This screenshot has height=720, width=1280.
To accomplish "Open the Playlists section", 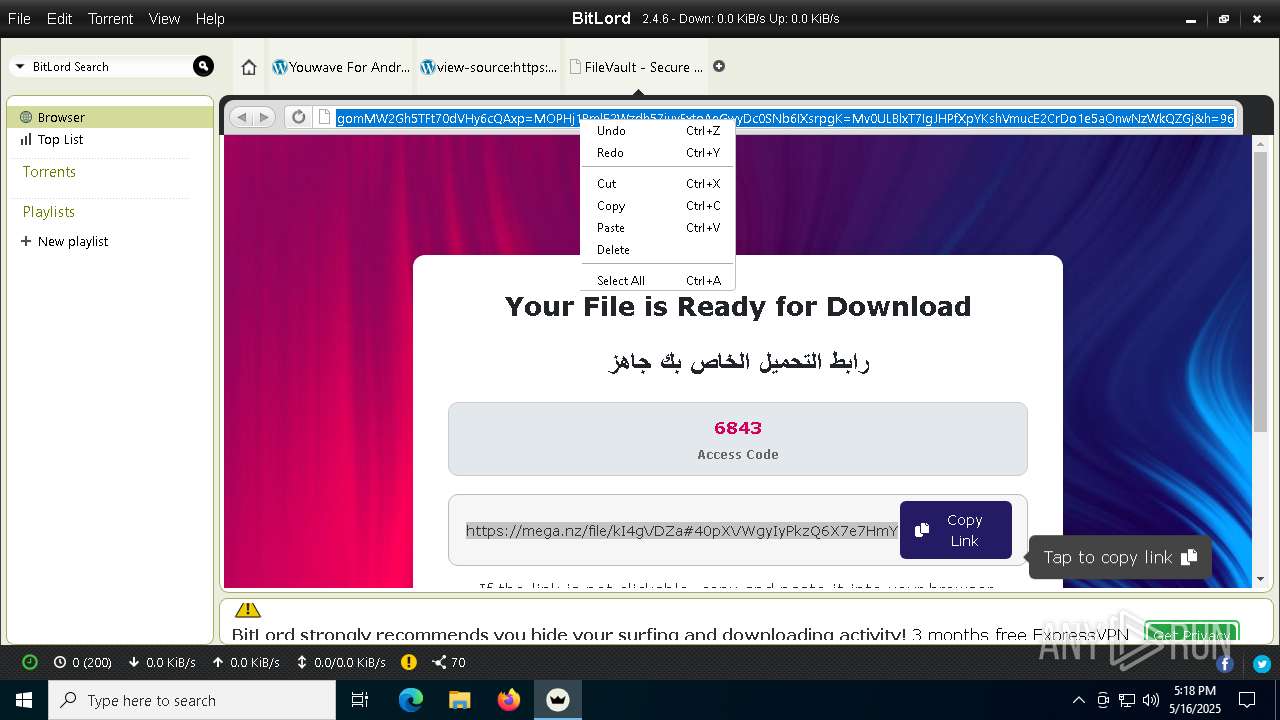I will 49,212.
